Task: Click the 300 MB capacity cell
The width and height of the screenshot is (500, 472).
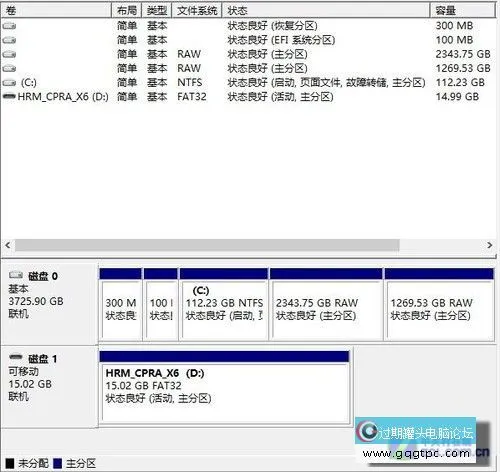Action: [x=454, y=26]
